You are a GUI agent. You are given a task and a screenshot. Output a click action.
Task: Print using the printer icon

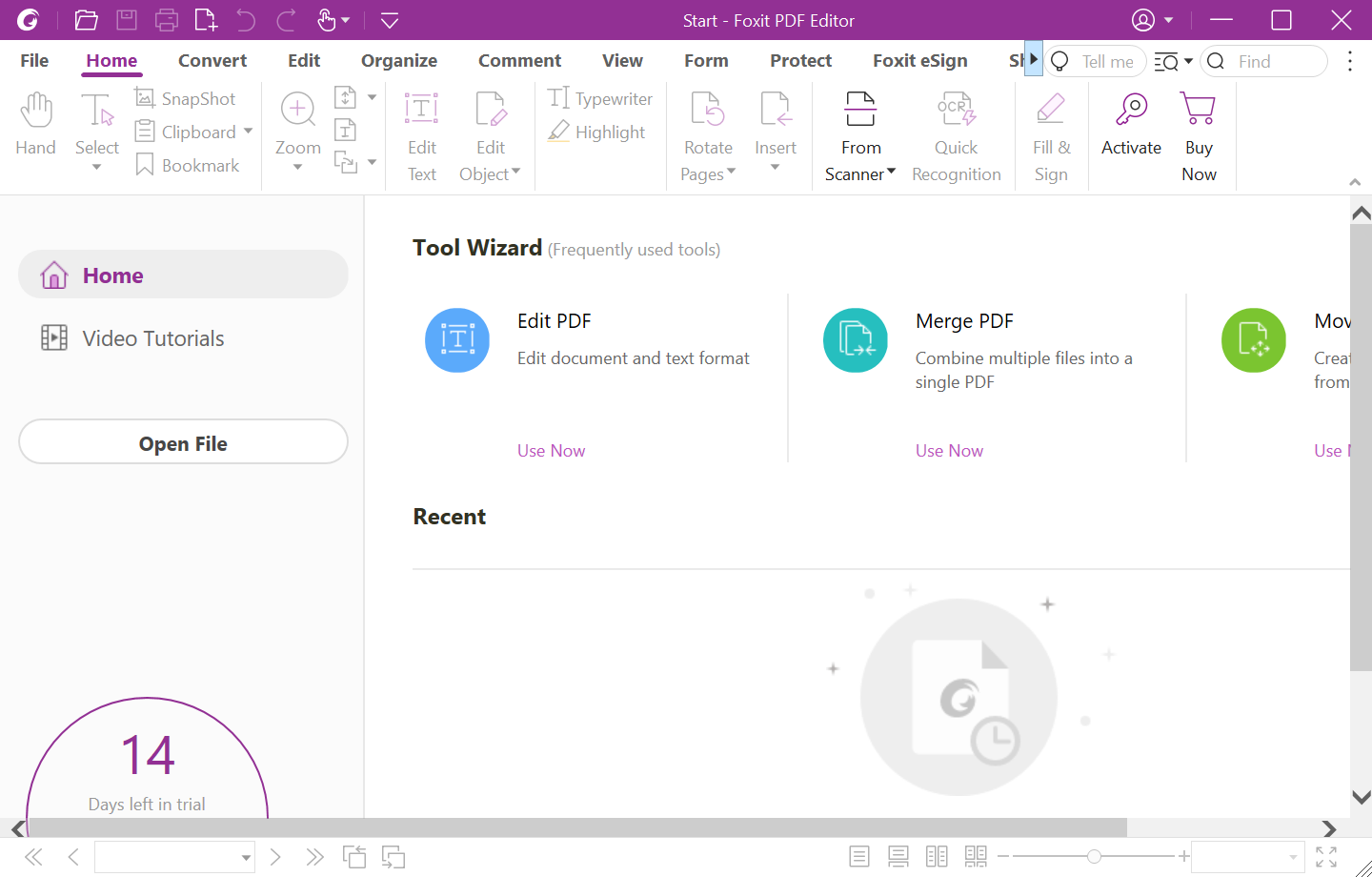click(167, 20)
